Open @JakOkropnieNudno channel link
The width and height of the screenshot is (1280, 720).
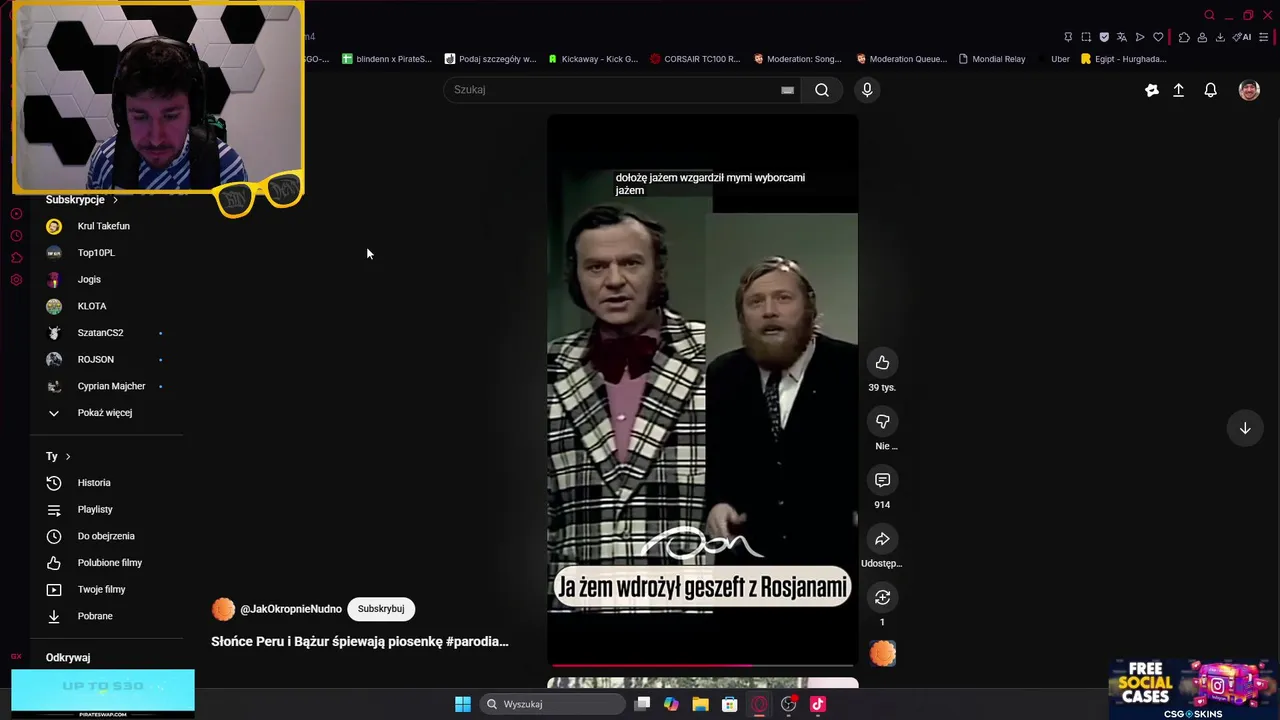pos(291,609)
